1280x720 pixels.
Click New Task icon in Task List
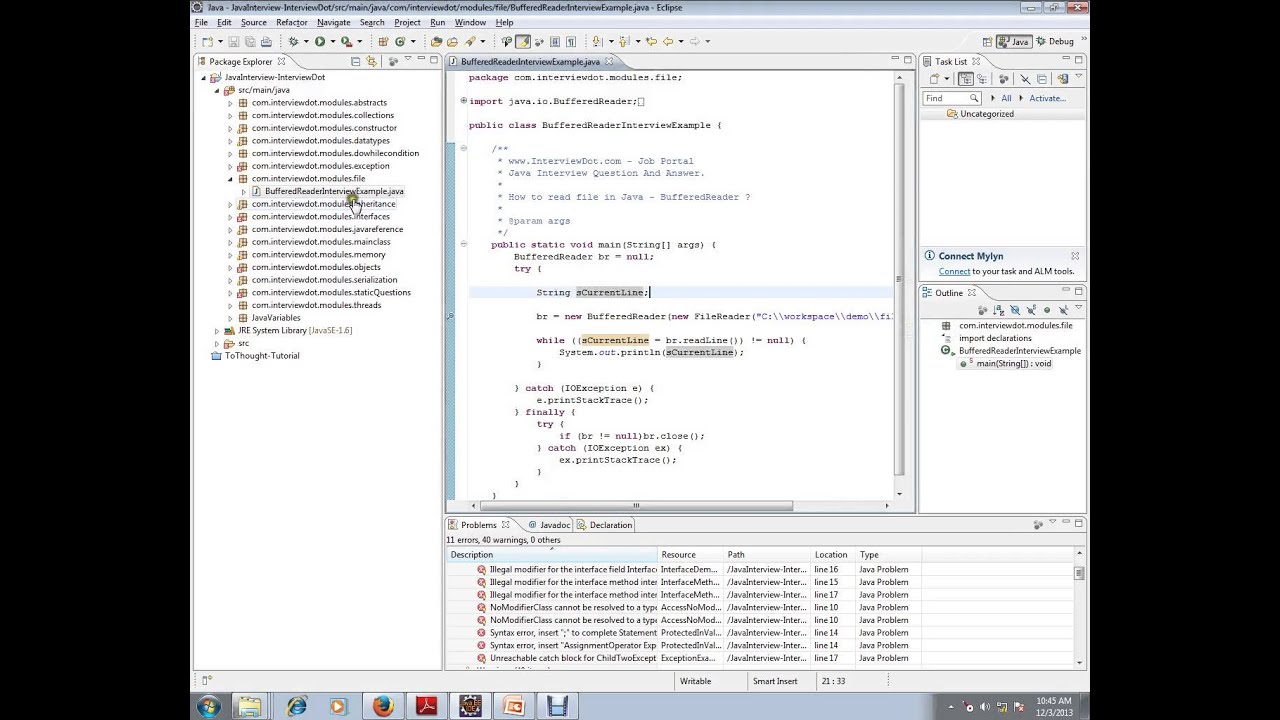click(934, 78)
